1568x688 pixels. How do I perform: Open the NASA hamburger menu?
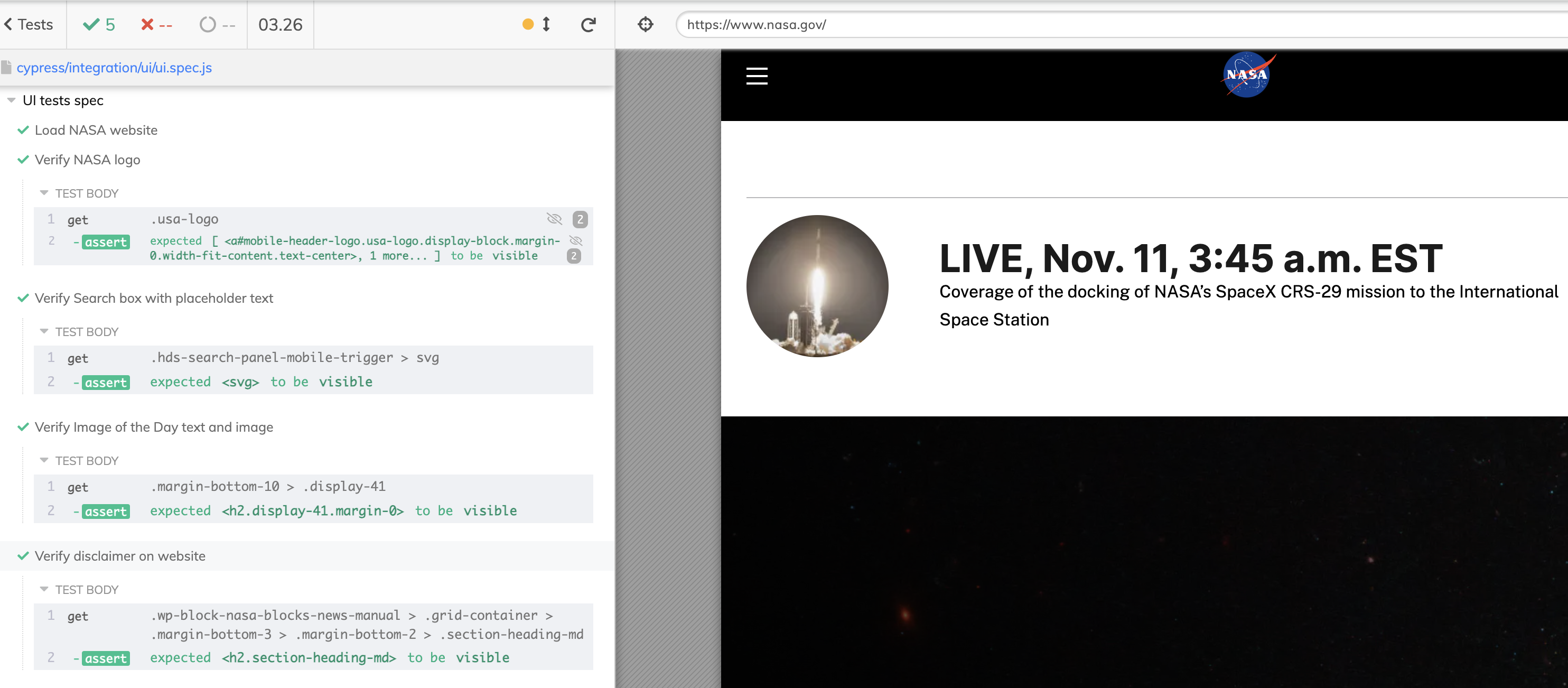coord(757,76)
